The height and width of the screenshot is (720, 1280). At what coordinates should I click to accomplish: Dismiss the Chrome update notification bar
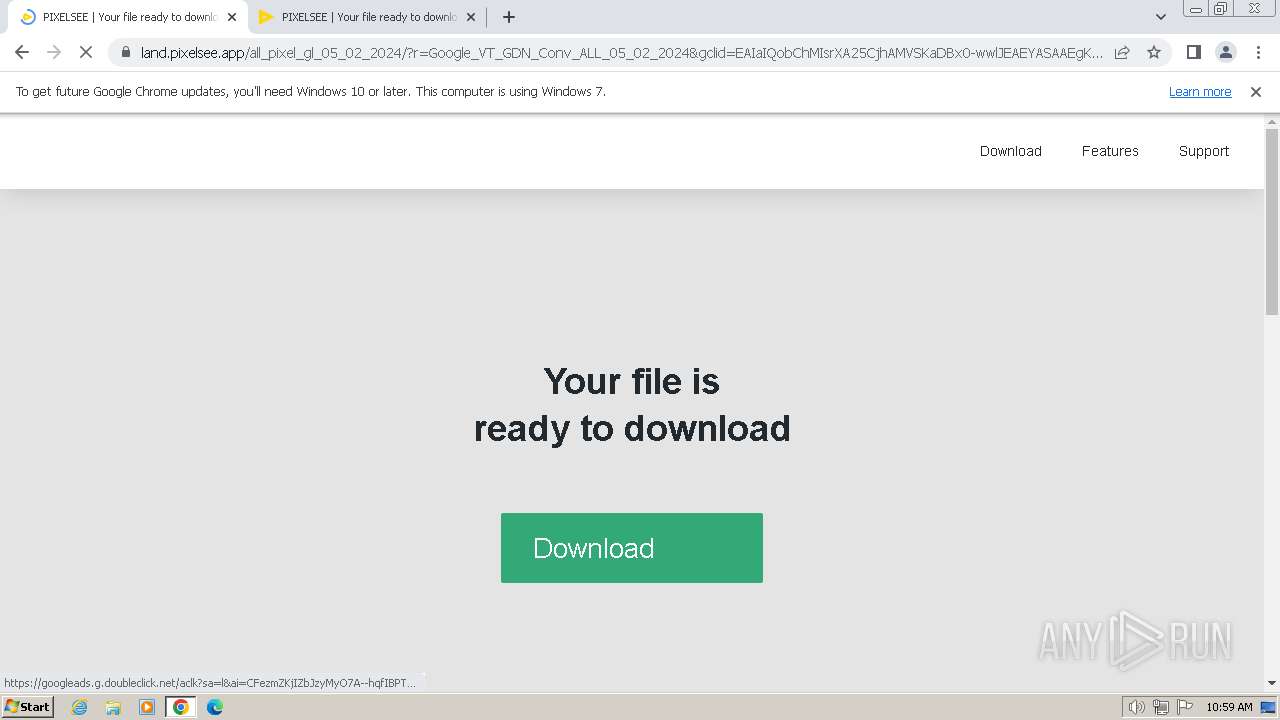[x=1256, y=92]
